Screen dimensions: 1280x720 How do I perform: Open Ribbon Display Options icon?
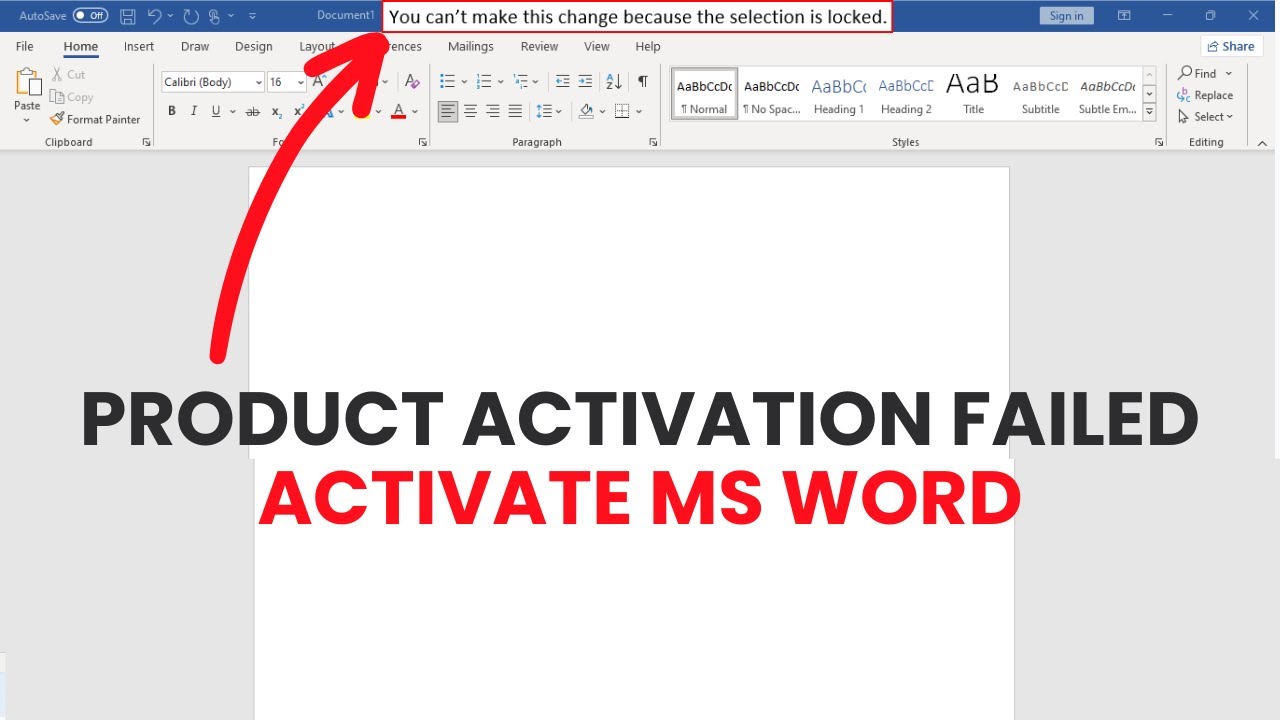click(x=1124, y=16)
